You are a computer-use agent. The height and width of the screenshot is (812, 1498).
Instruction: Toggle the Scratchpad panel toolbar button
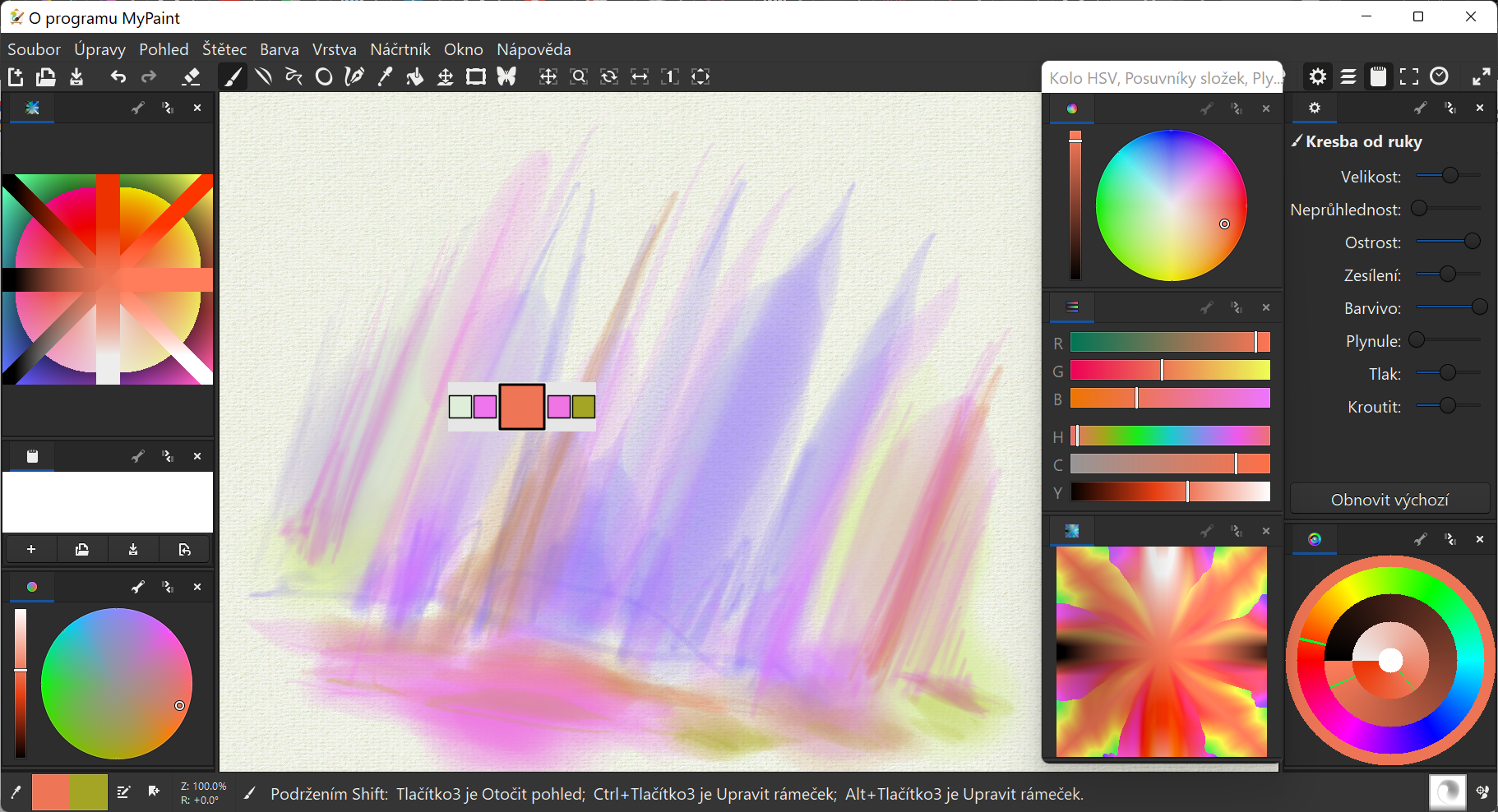(1379, 76)
